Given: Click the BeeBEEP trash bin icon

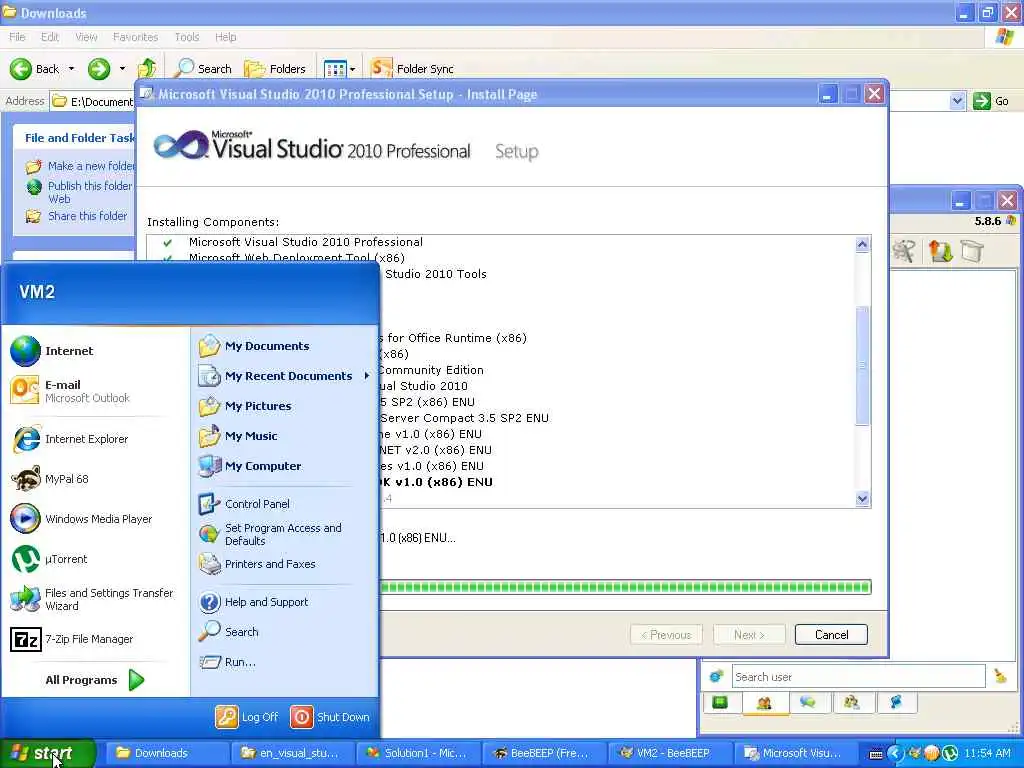Looking at the screenshot, I should pyautogui.click(x=972, y=251).
